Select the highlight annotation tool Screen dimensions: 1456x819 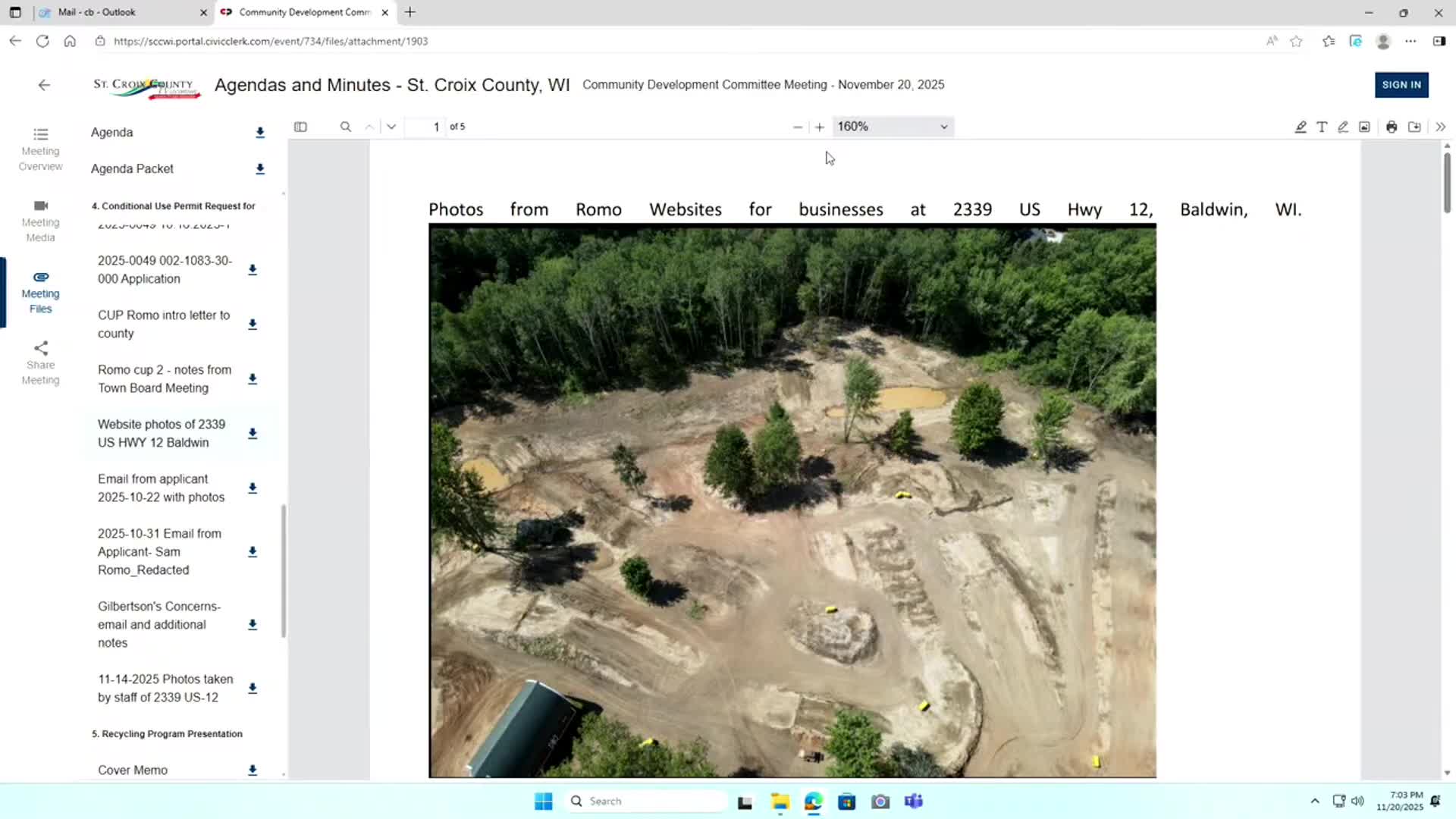pyautogui.click(x=1301, y=127)
